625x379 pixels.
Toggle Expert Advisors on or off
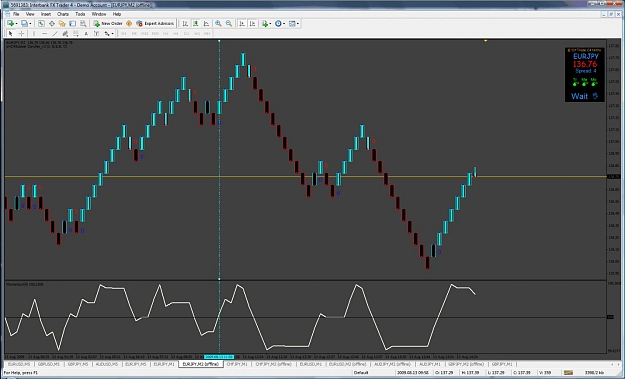[x=155, y=24]
